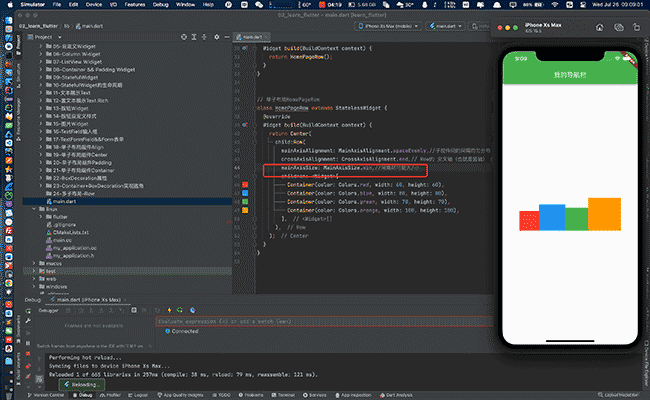
Task: Open Simulator Device menu
Action: (x=94, y=5)
